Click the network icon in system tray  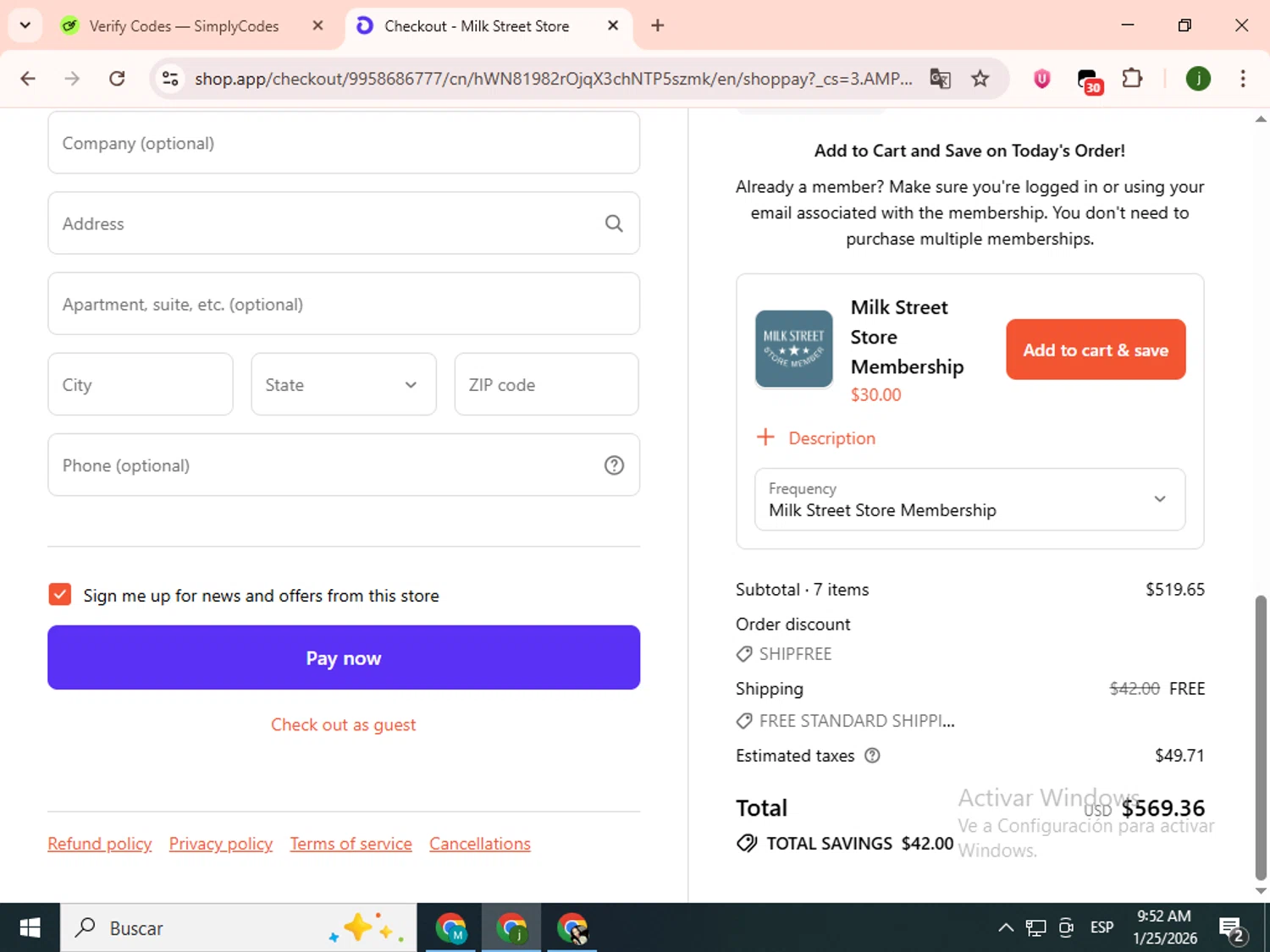pos(1036,928)
